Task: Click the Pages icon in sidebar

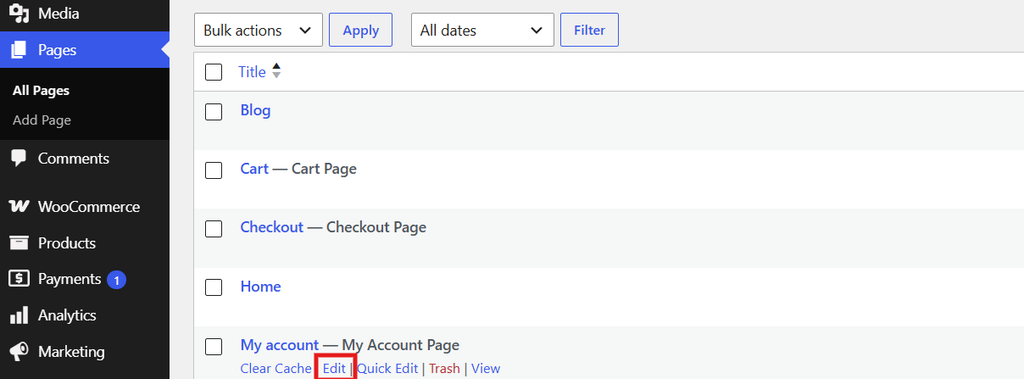Action: click(19, 50)
